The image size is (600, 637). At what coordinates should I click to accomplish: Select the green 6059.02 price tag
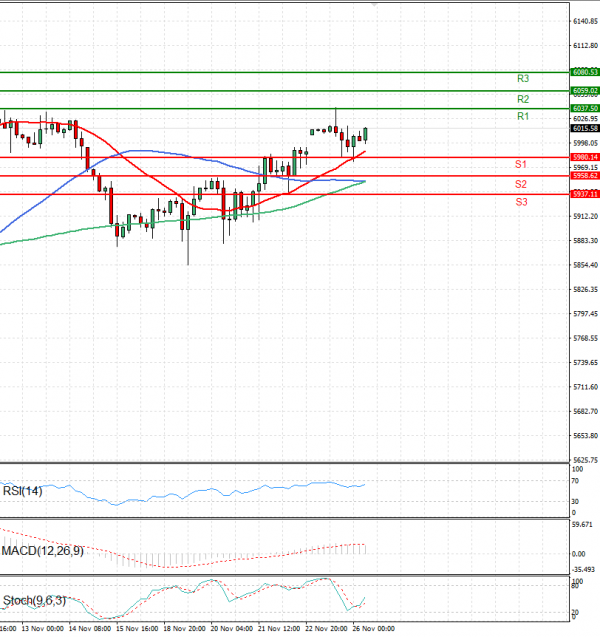pyautogui.click(x=585, y=91)
